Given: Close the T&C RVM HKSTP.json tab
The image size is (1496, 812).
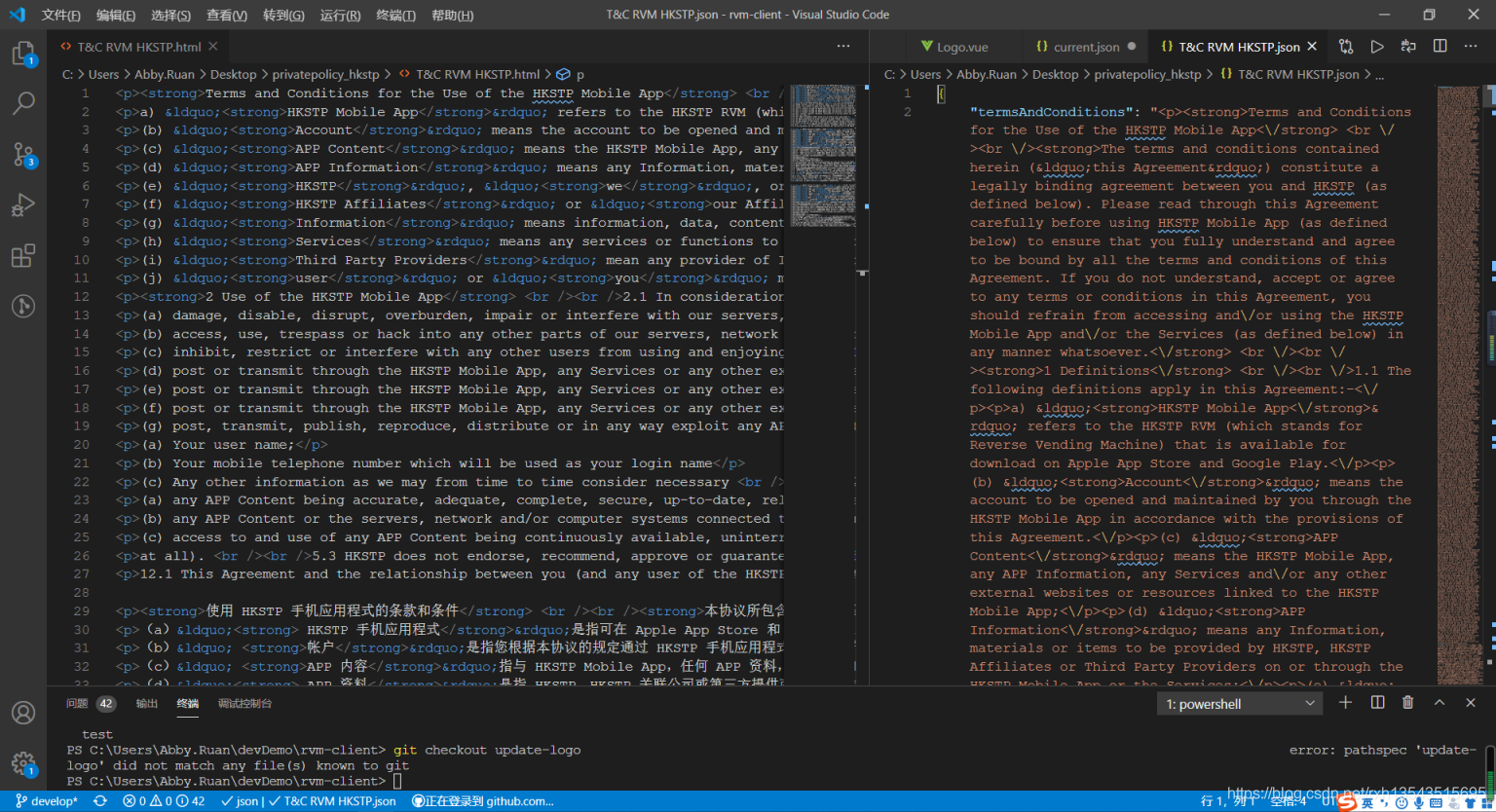Looking at the screenshot, I should coord(1312,47).
